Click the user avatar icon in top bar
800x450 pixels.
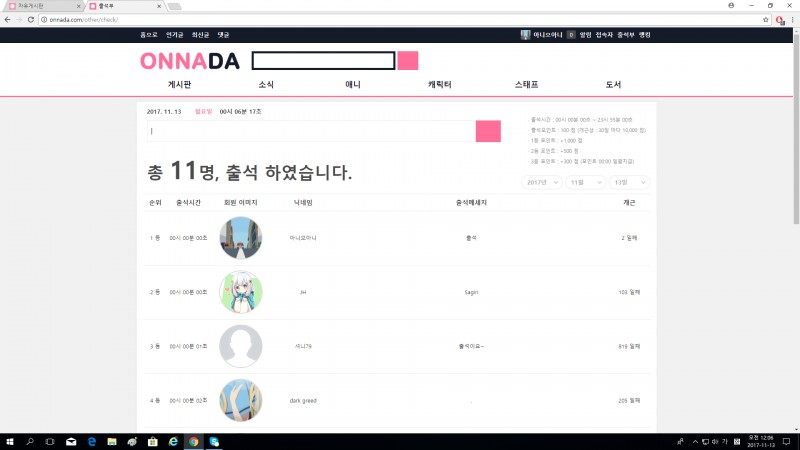[x=525, y=35]
